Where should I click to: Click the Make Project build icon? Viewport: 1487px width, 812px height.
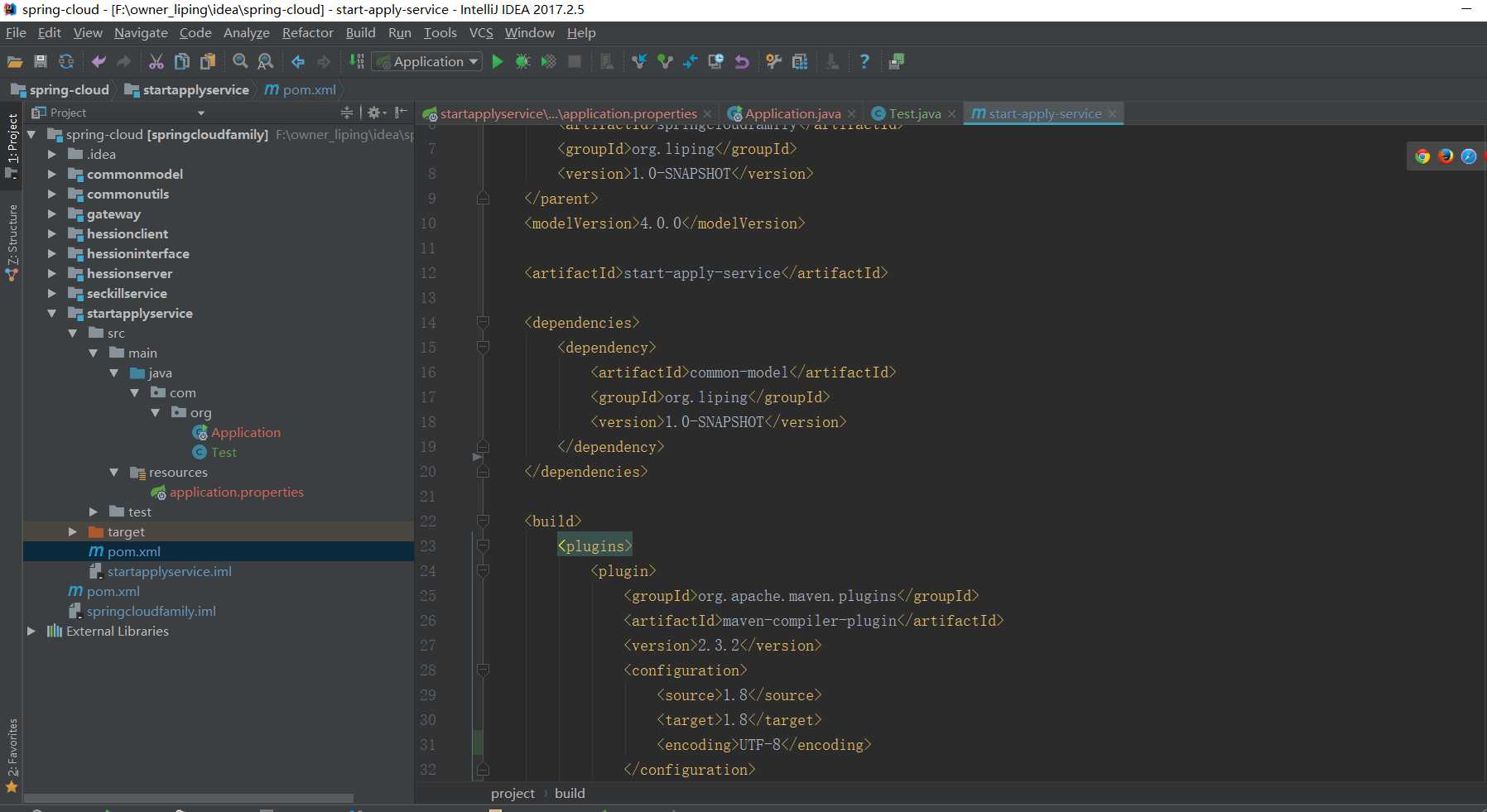(x=356, y=61)
